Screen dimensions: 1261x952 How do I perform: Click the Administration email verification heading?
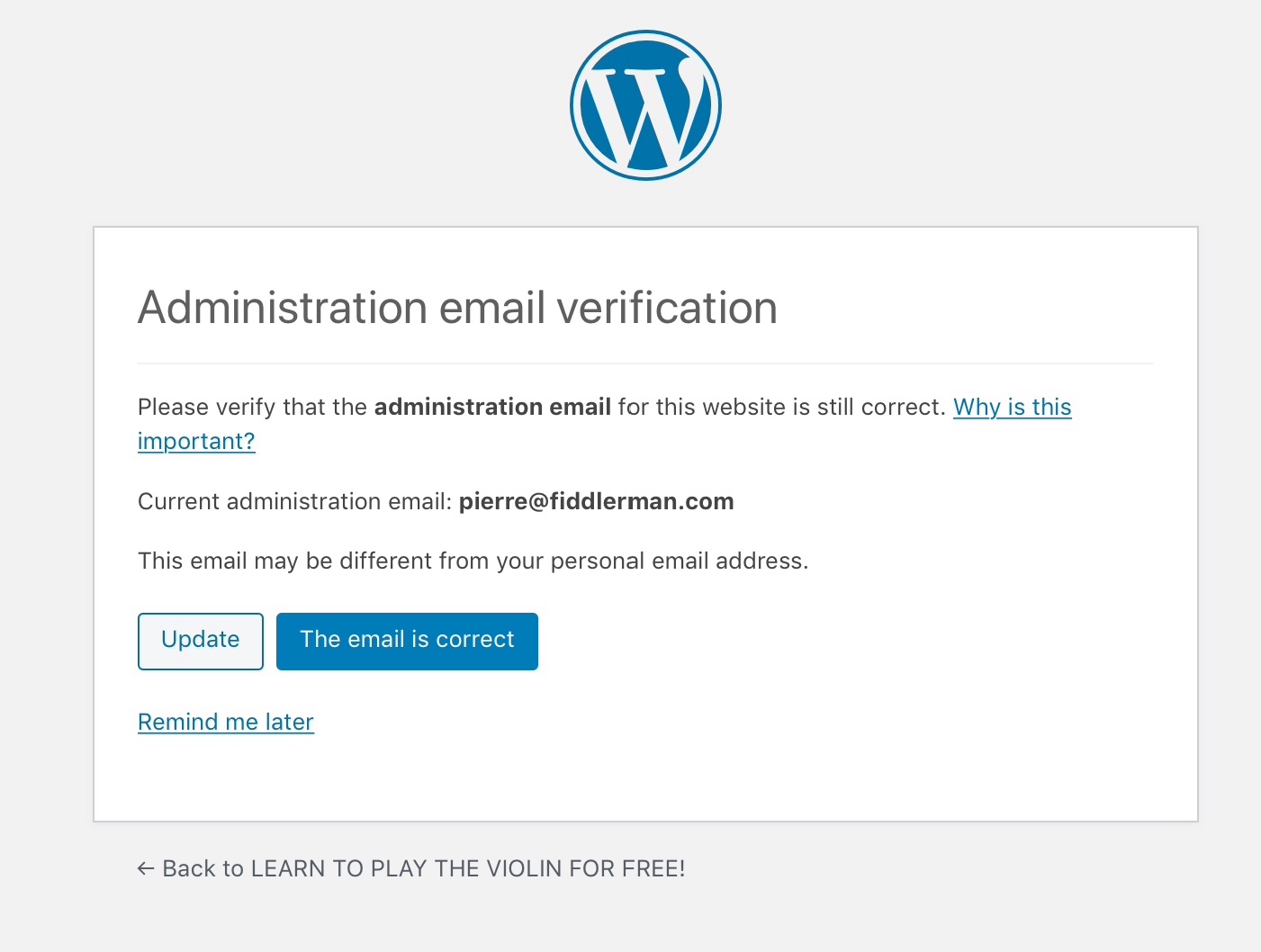(457, 308)
